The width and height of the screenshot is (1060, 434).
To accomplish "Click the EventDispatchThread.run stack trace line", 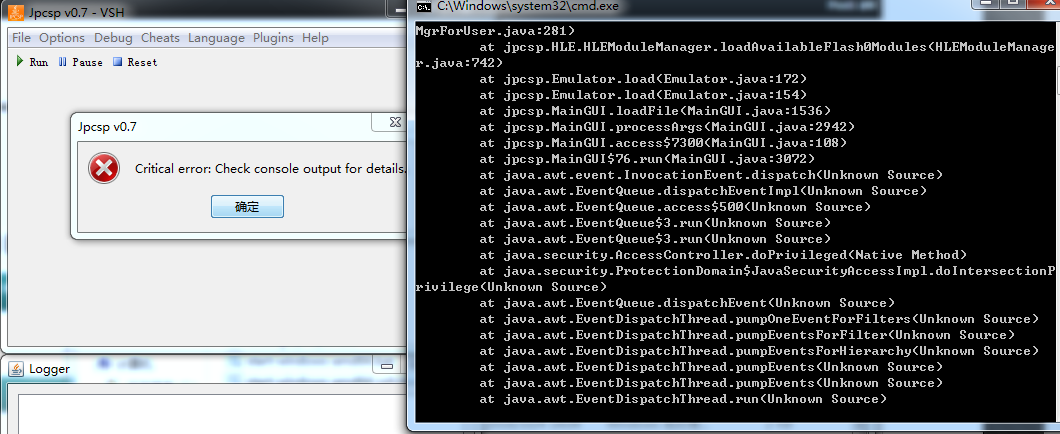I will (683, 399).
